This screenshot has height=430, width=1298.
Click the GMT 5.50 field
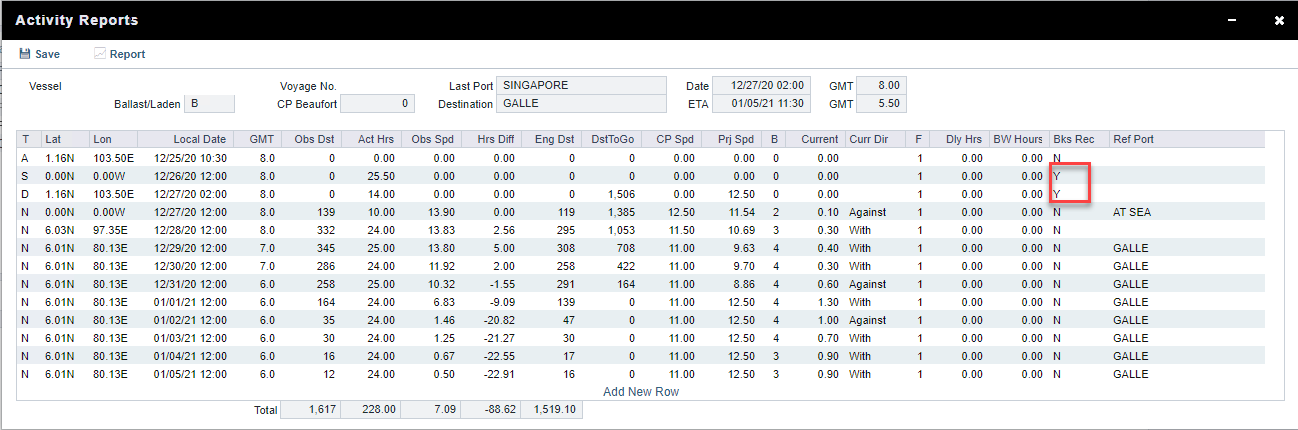[x=882, y=104]
